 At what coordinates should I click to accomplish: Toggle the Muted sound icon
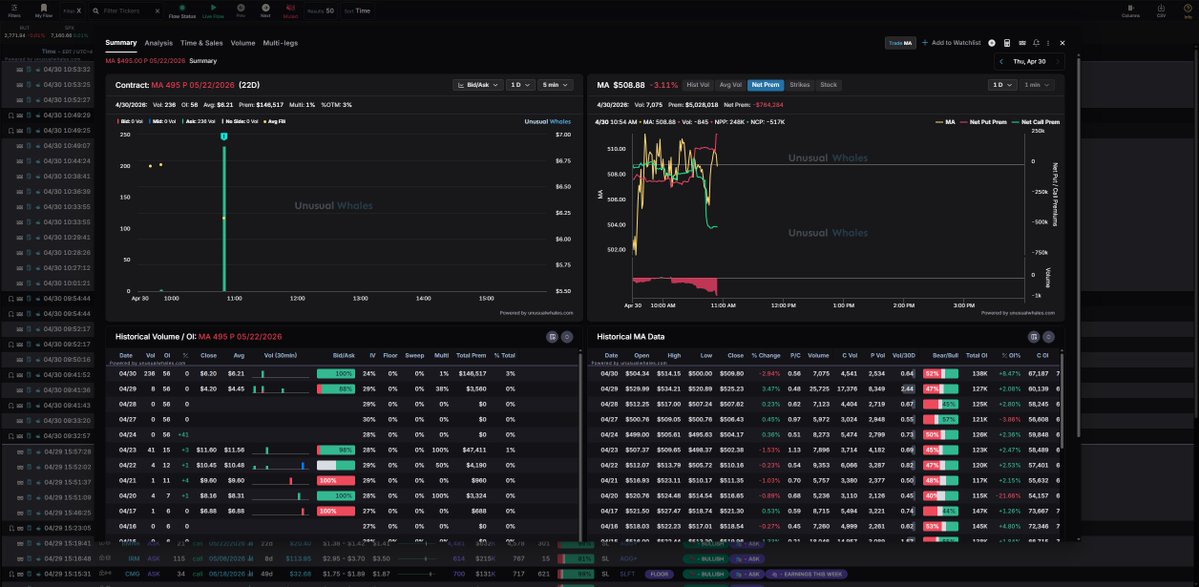291,8
